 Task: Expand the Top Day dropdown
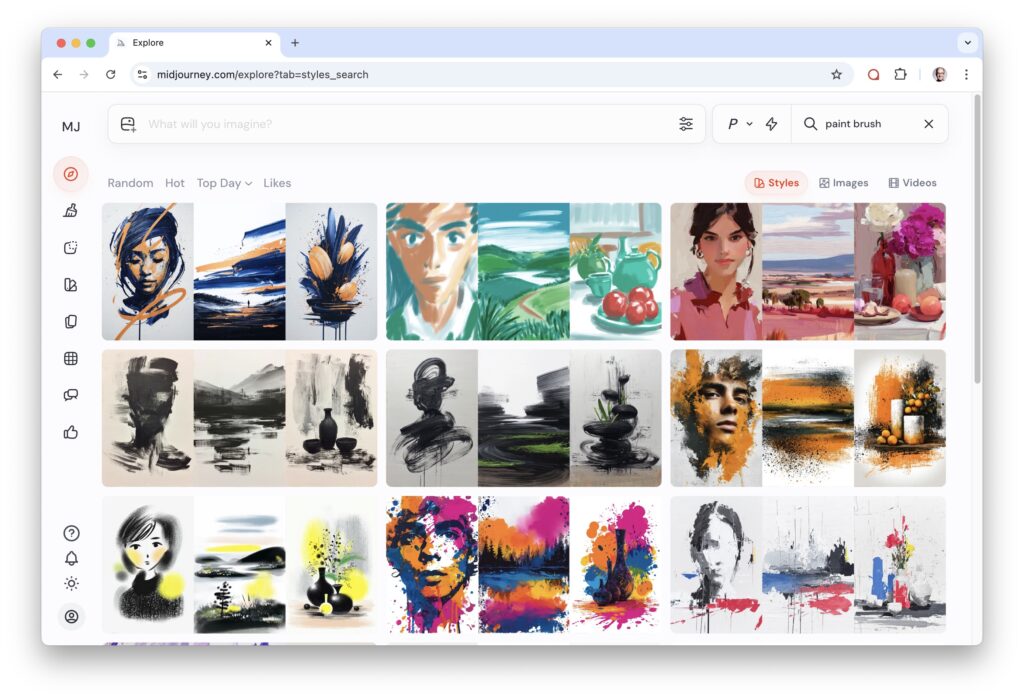coord(224,183)
